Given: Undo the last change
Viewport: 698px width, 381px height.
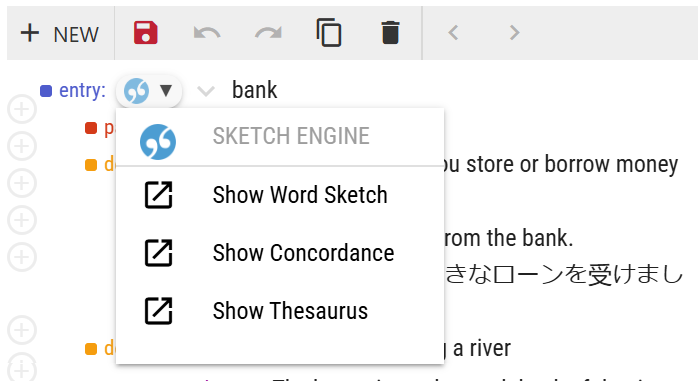Looking at the screenshot, I should (207, 33).
